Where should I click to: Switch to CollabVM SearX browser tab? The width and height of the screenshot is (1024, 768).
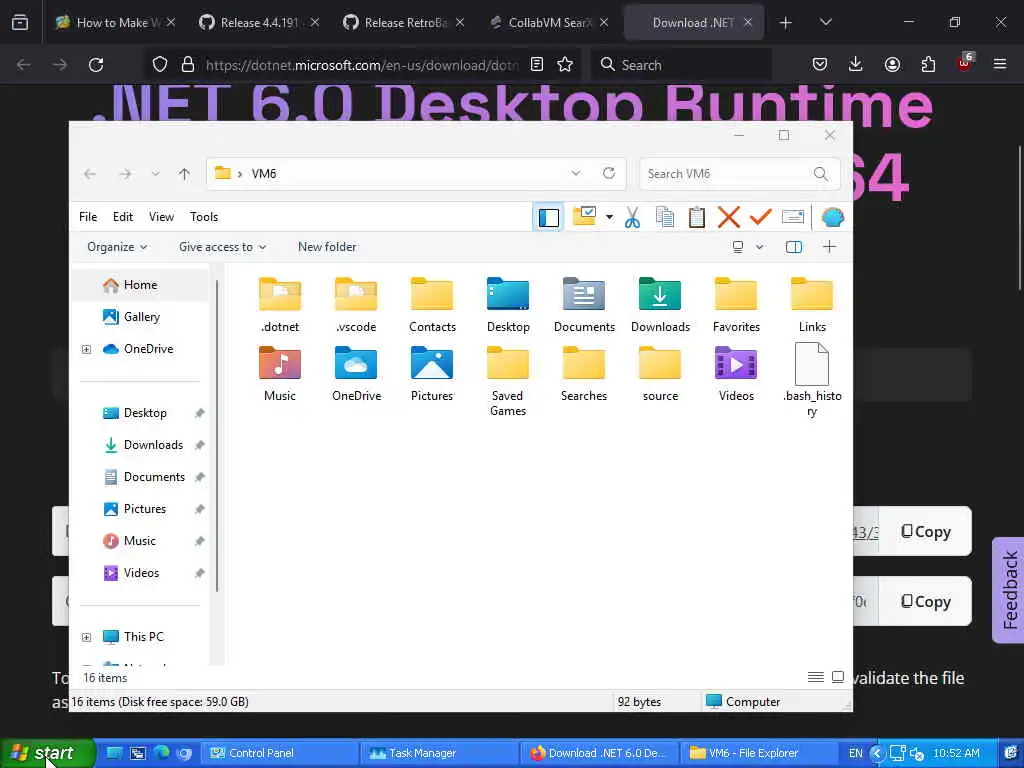[549, 23]
